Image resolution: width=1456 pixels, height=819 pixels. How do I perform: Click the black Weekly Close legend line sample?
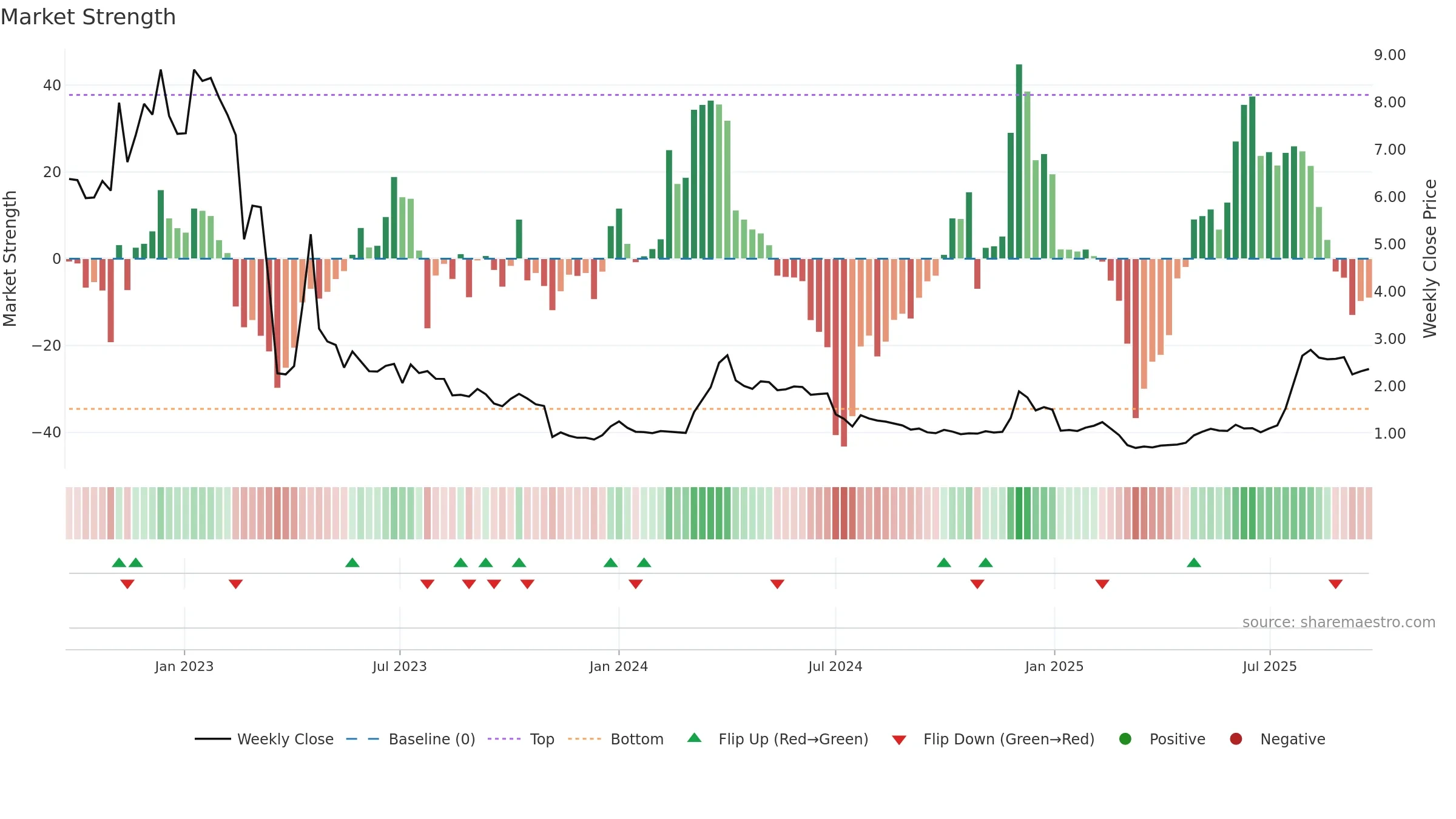tap(212, 739)
